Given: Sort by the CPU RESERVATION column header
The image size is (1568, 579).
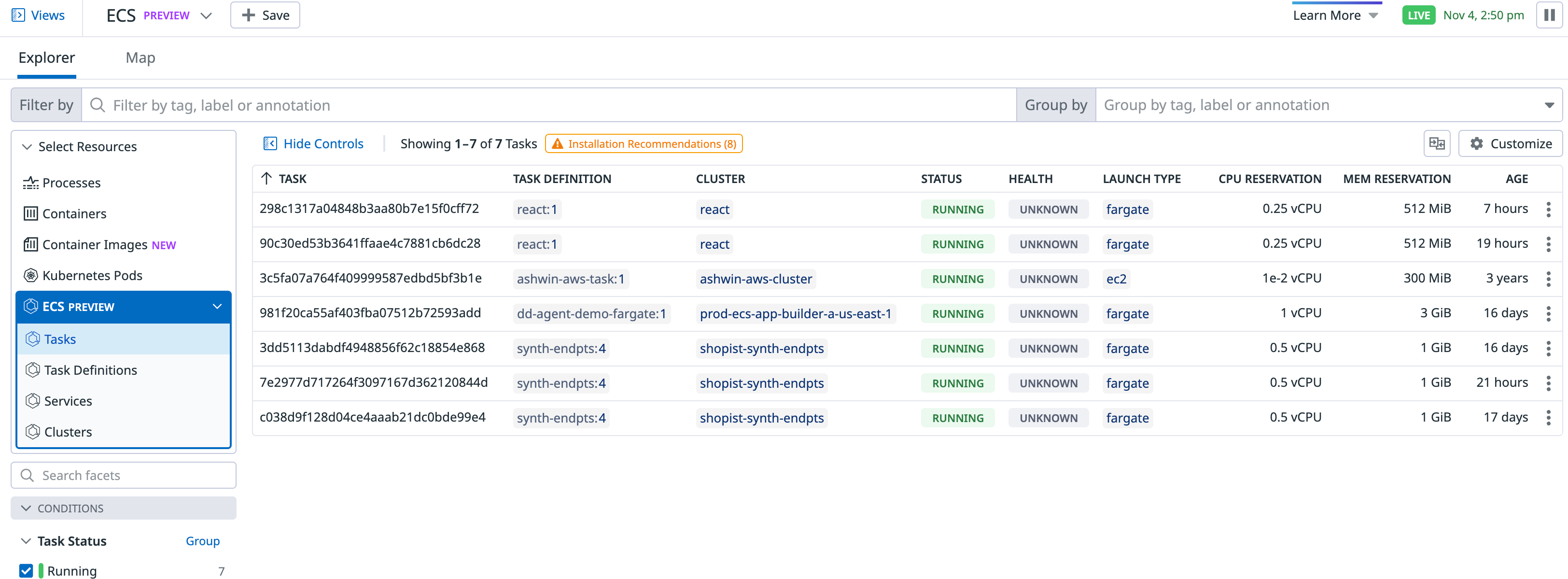Looking at the screenshot, I should [x=1269, y=179].
